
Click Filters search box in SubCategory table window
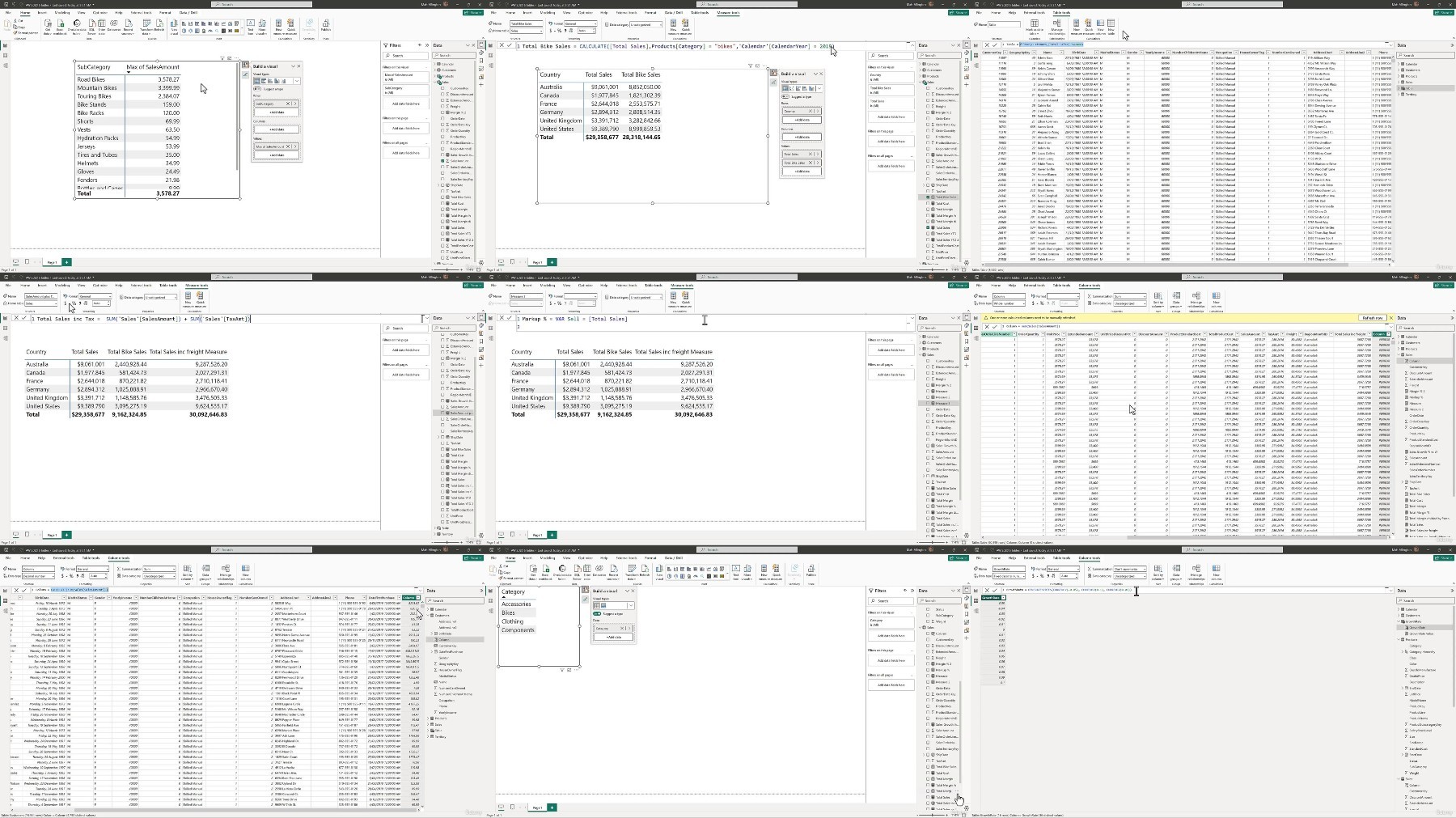coord(405,56)
